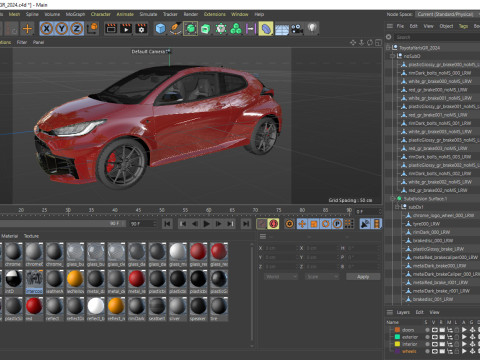Viewport: 480px width, 360px height.
Task: Click the Floor environment icon
Action: (282, 29)
